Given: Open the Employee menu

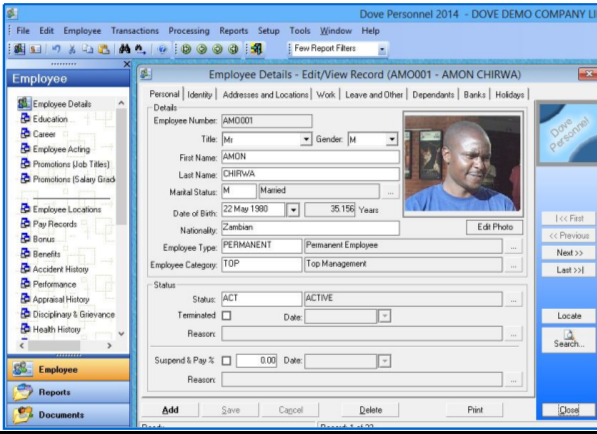Looking at the screenshot, I should (82, 31).
